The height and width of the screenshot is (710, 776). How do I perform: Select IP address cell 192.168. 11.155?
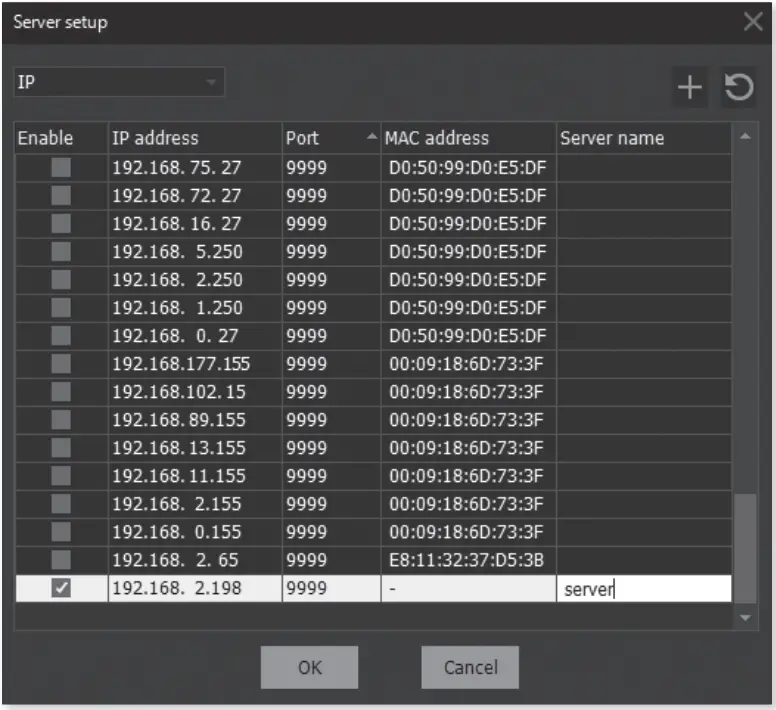pyautogui.click(x=195, y=476)
